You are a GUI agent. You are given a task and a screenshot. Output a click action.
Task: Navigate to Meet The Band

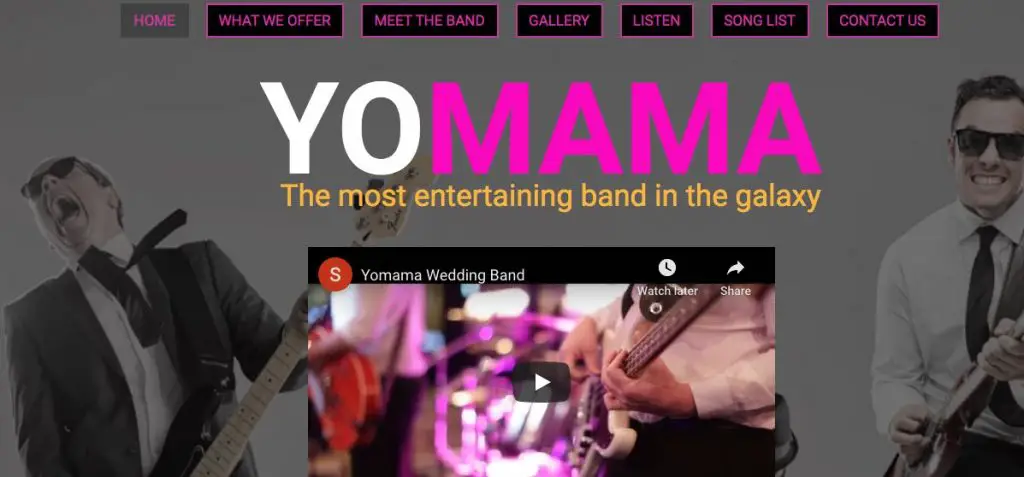coord(430,20)
